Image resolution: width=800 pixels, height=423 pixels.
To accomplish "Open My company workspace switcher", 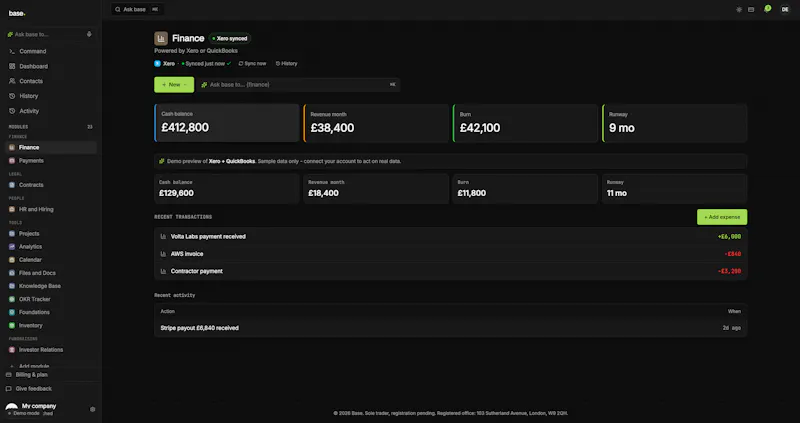I will pyautogui.click(x=39, y=406).
